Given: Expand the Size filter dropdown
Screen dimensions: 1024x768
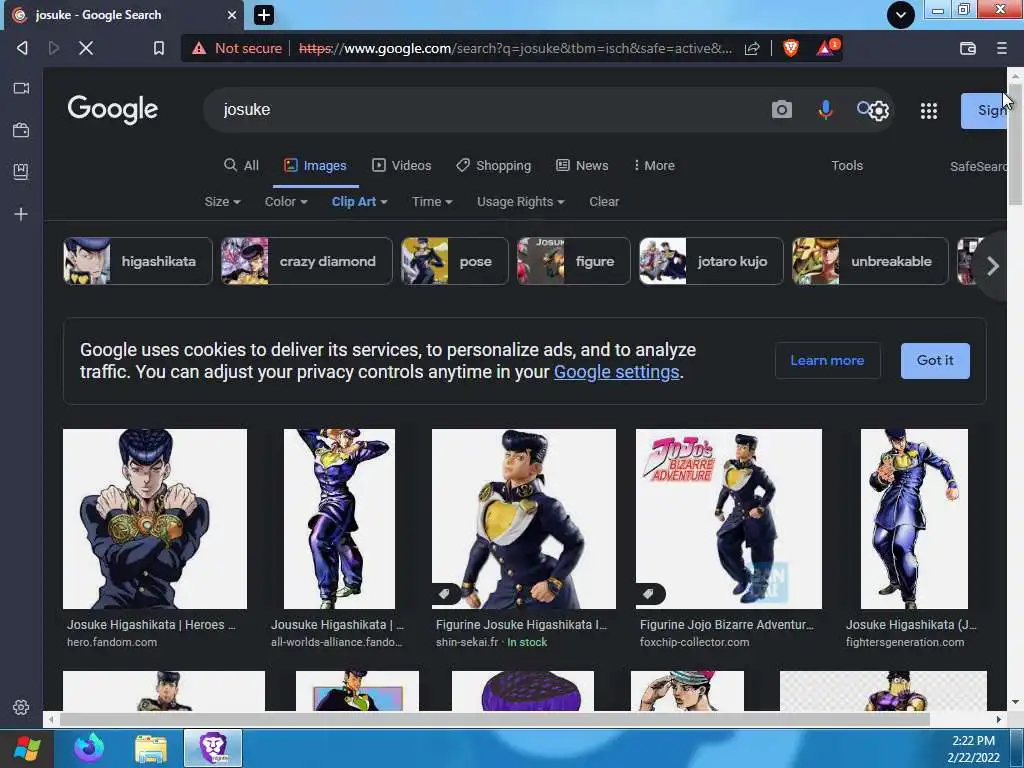Looking at the screenshot, I should 222,202.
